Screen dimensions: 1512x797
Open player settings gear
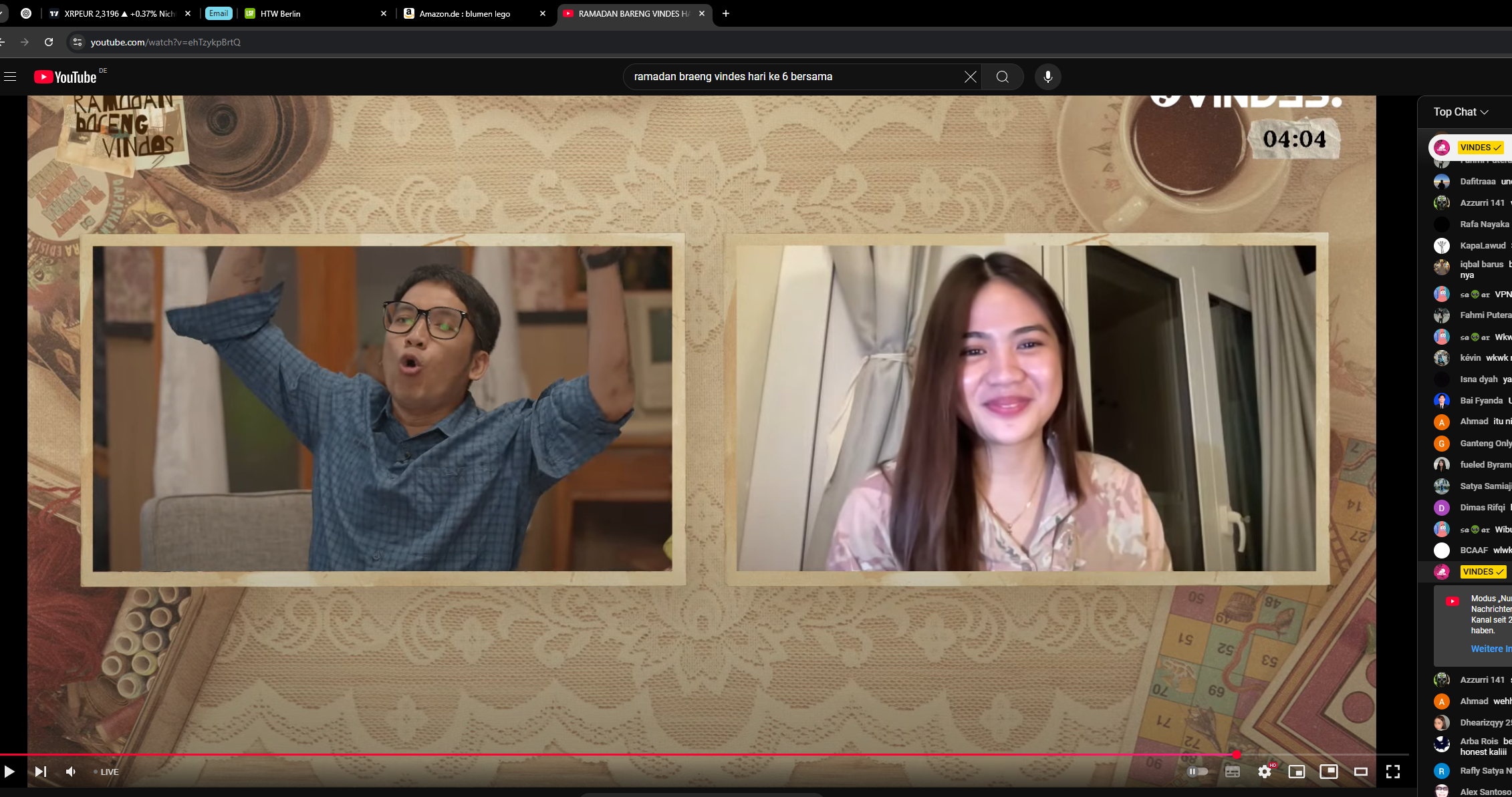coord(1264,772)
